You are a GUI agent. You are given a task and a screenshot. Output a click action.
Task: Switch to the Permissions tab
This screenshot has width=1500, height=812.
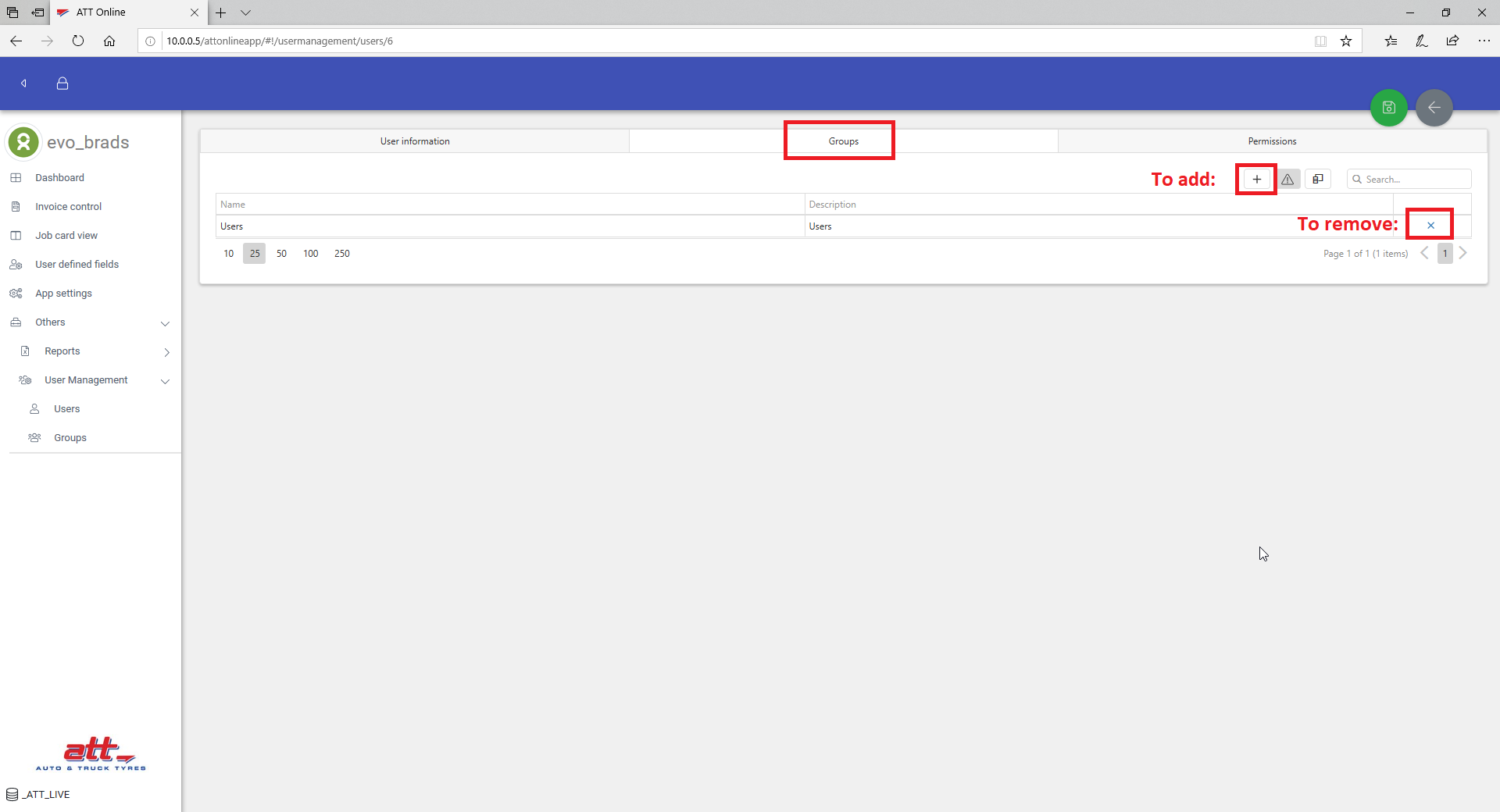click(1271, 141)
